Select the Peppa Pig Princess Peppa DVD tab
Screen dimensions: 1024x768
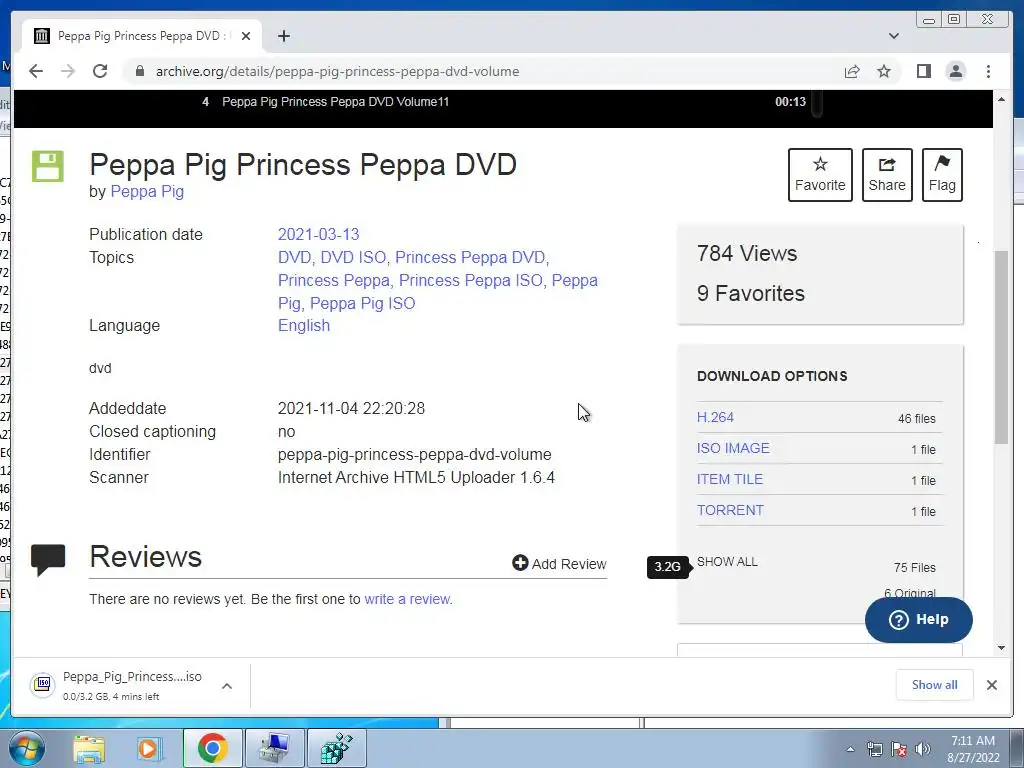click(x=142, y=36)
